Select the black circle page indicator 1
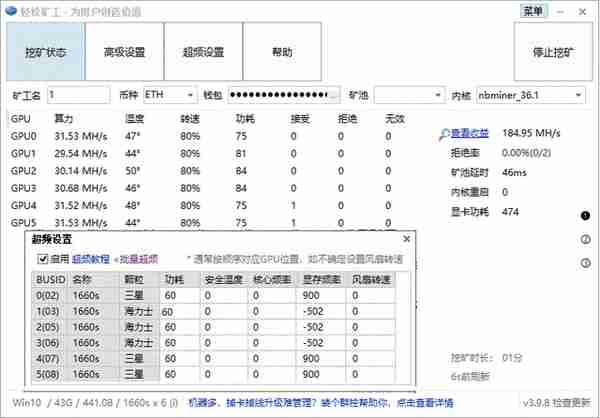Viewport: 600px width, 418px height. coord(585,216)
